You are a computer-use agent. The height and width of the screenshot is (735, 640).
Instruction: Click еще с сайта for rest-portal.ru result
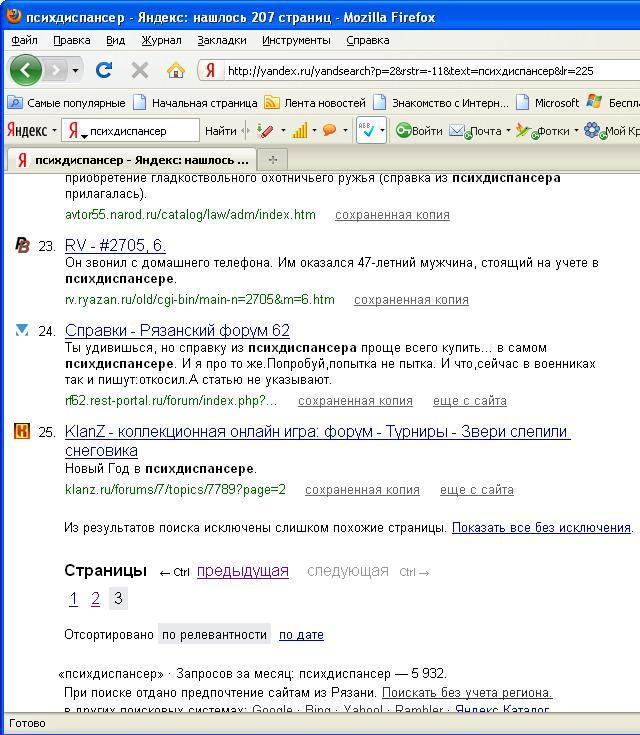click(470, 401)
